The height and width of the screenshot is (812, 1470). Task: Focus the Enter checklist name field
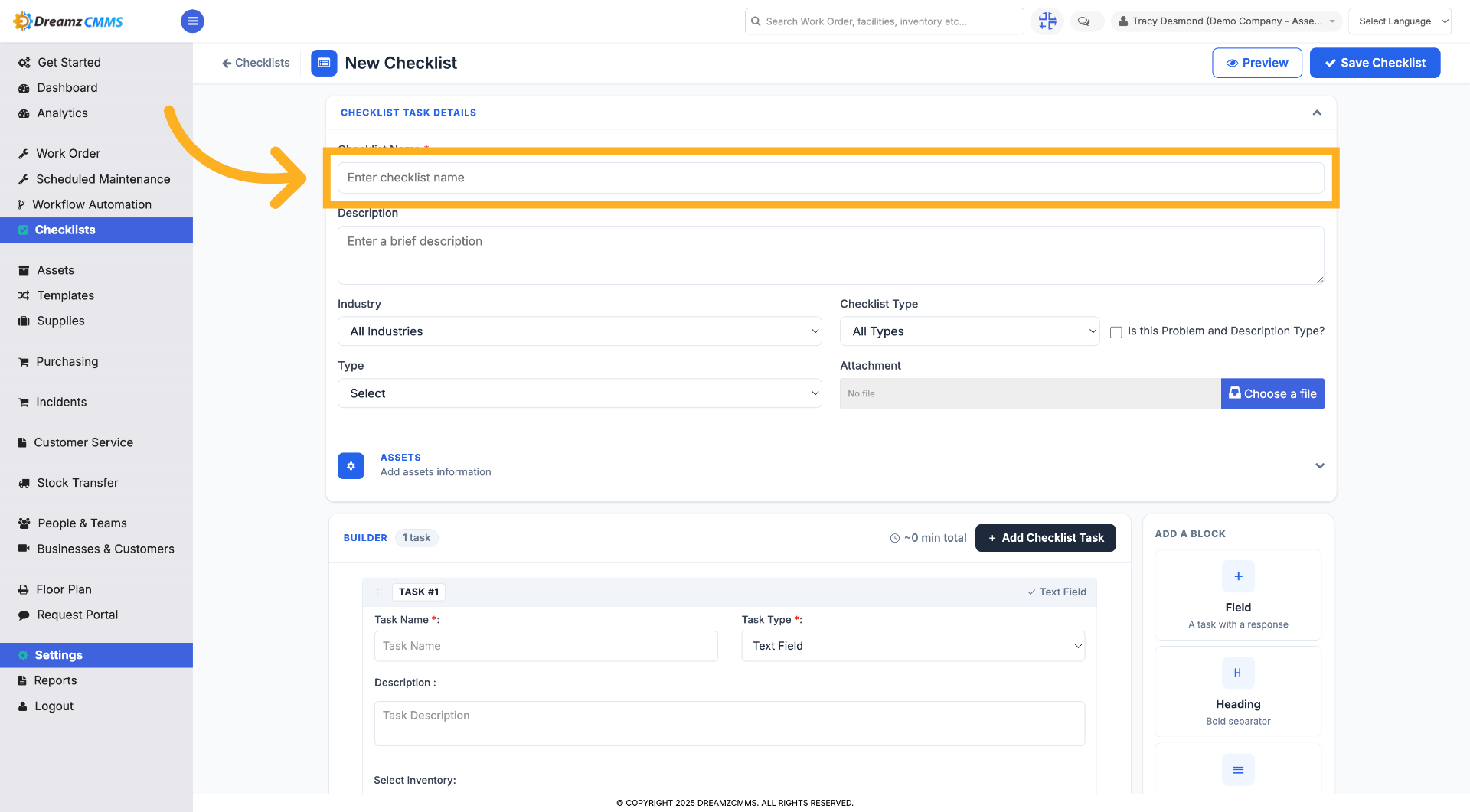click(x=831, y=178)
